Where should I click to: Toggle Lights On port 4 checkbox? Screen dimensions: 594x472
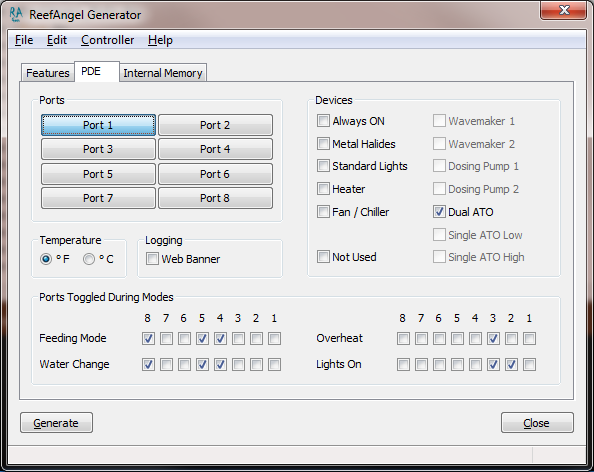[475, 364]
